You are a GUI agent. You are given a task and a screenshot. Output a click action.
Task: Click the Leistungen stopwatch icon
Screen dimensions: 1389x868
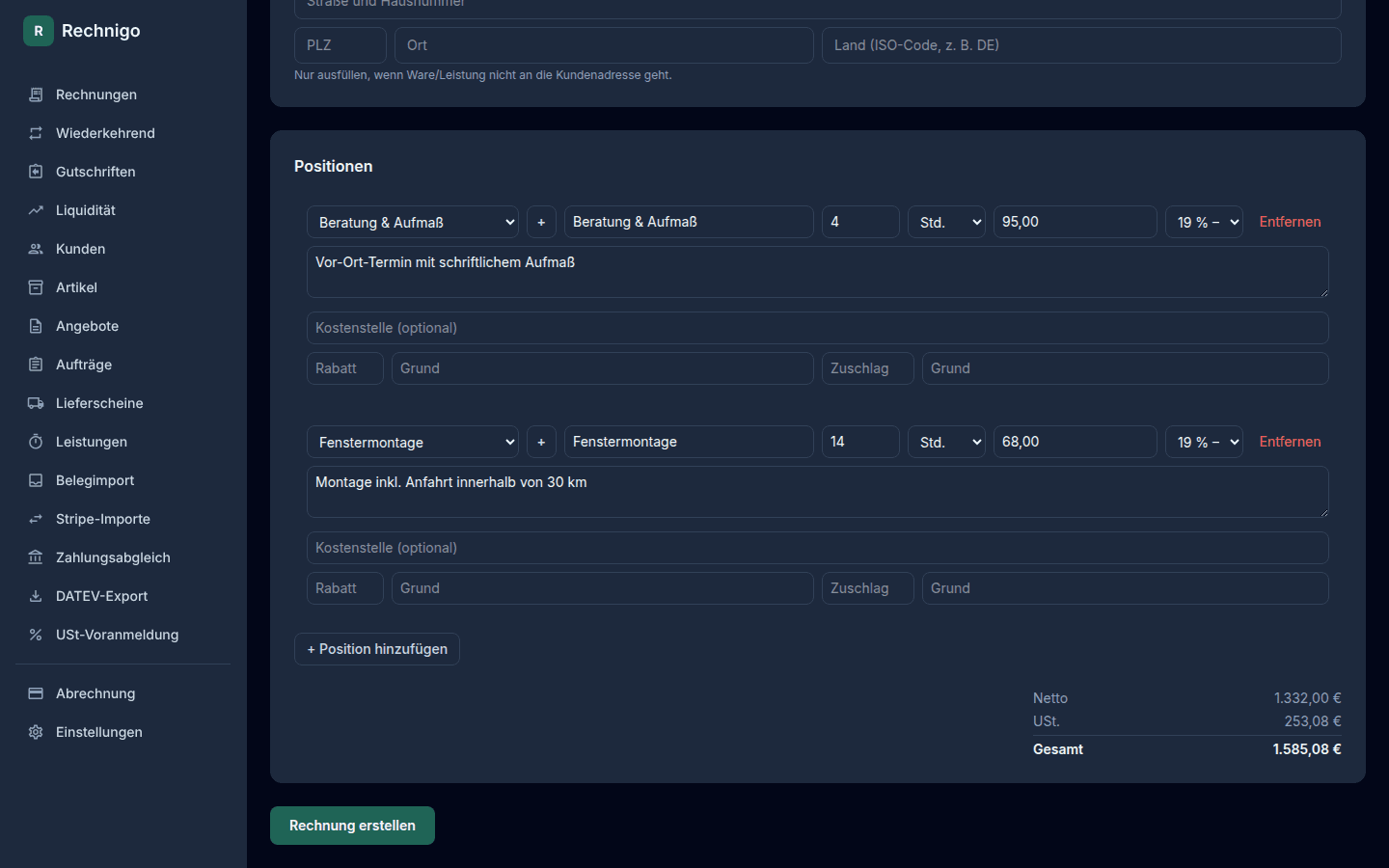[36, 442]
